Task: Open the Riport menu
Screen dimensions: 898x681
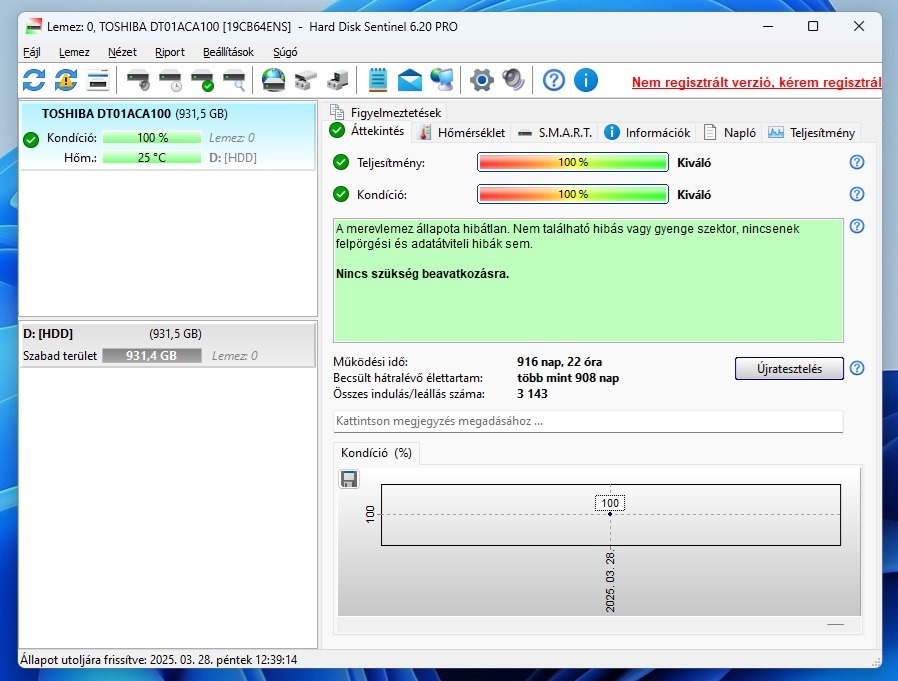Action: (170, 52)
